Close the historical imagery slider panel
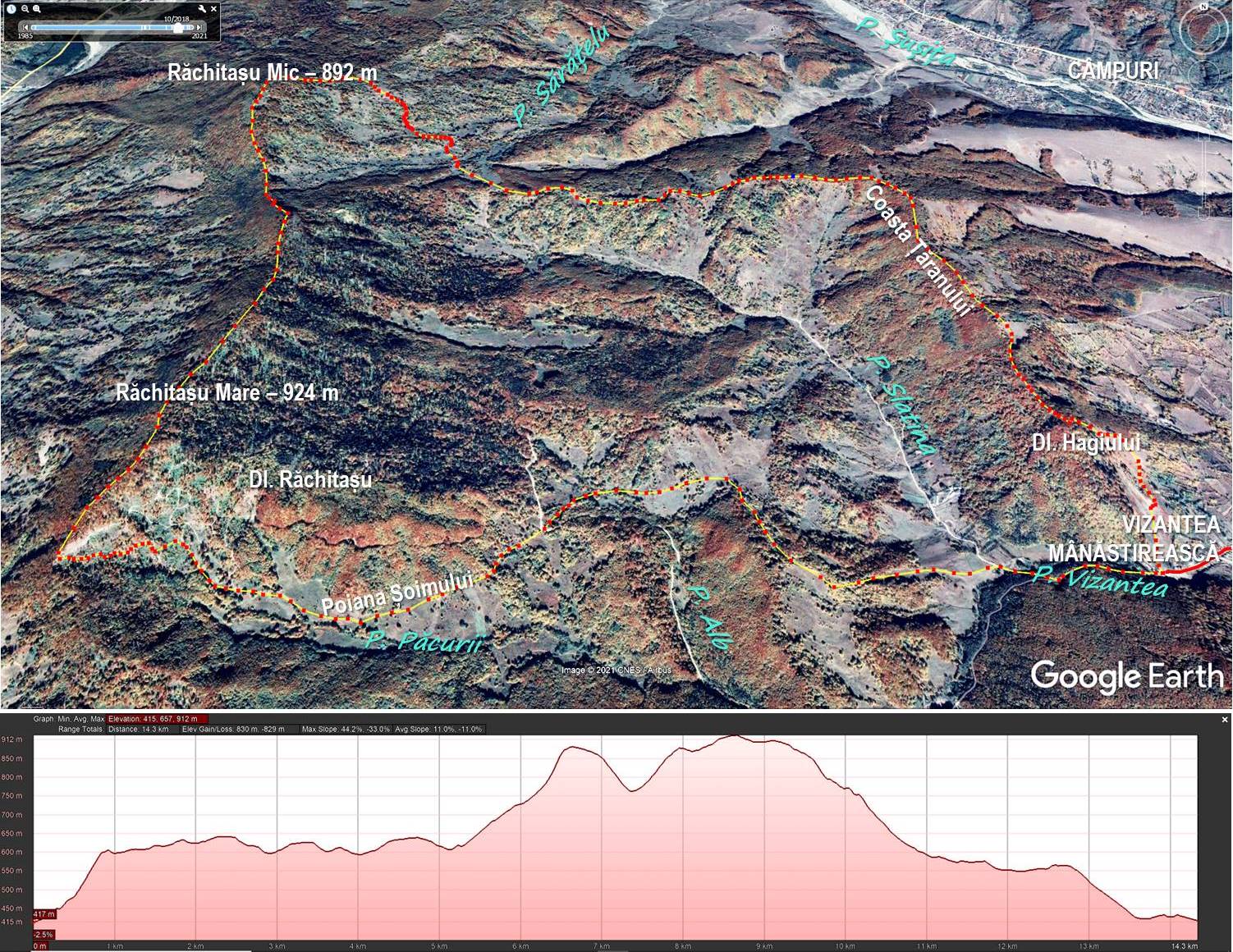 pyautogui.click(x=214, y=9)
